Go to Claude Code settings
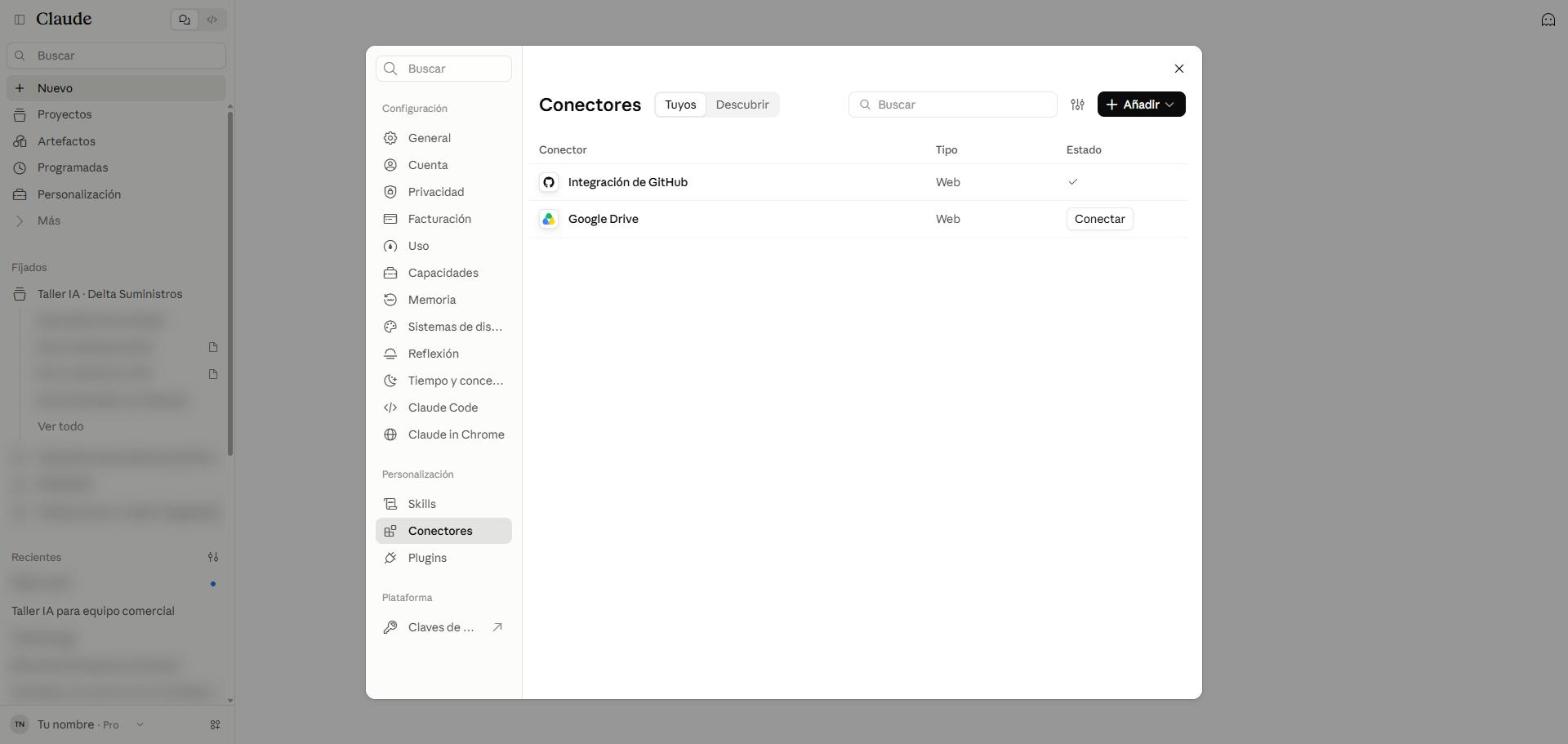Screen dimensions: 1568x744 coord(443,408)
